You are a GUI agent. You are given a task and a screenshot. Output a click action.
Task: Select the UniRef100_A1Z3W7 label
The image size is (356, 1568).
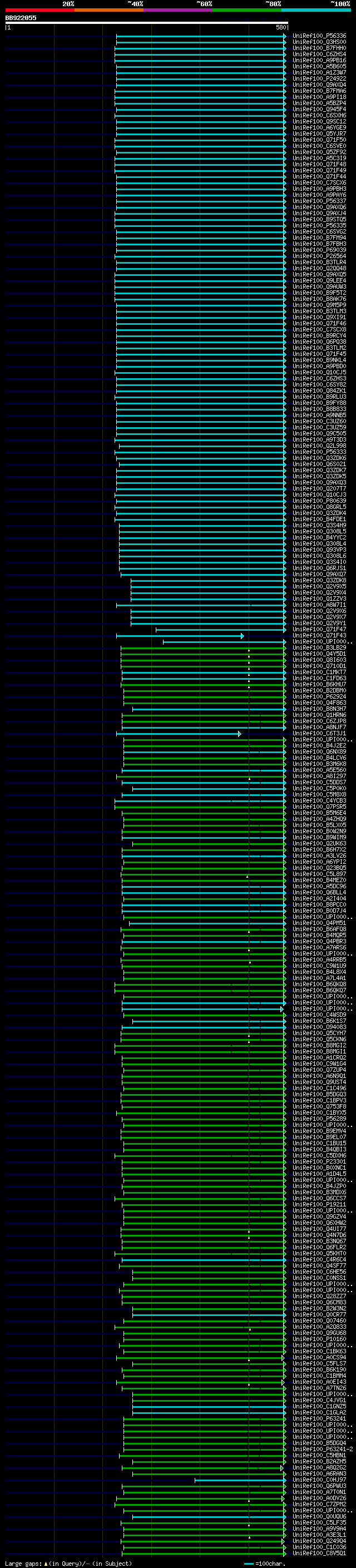point(319,72)
